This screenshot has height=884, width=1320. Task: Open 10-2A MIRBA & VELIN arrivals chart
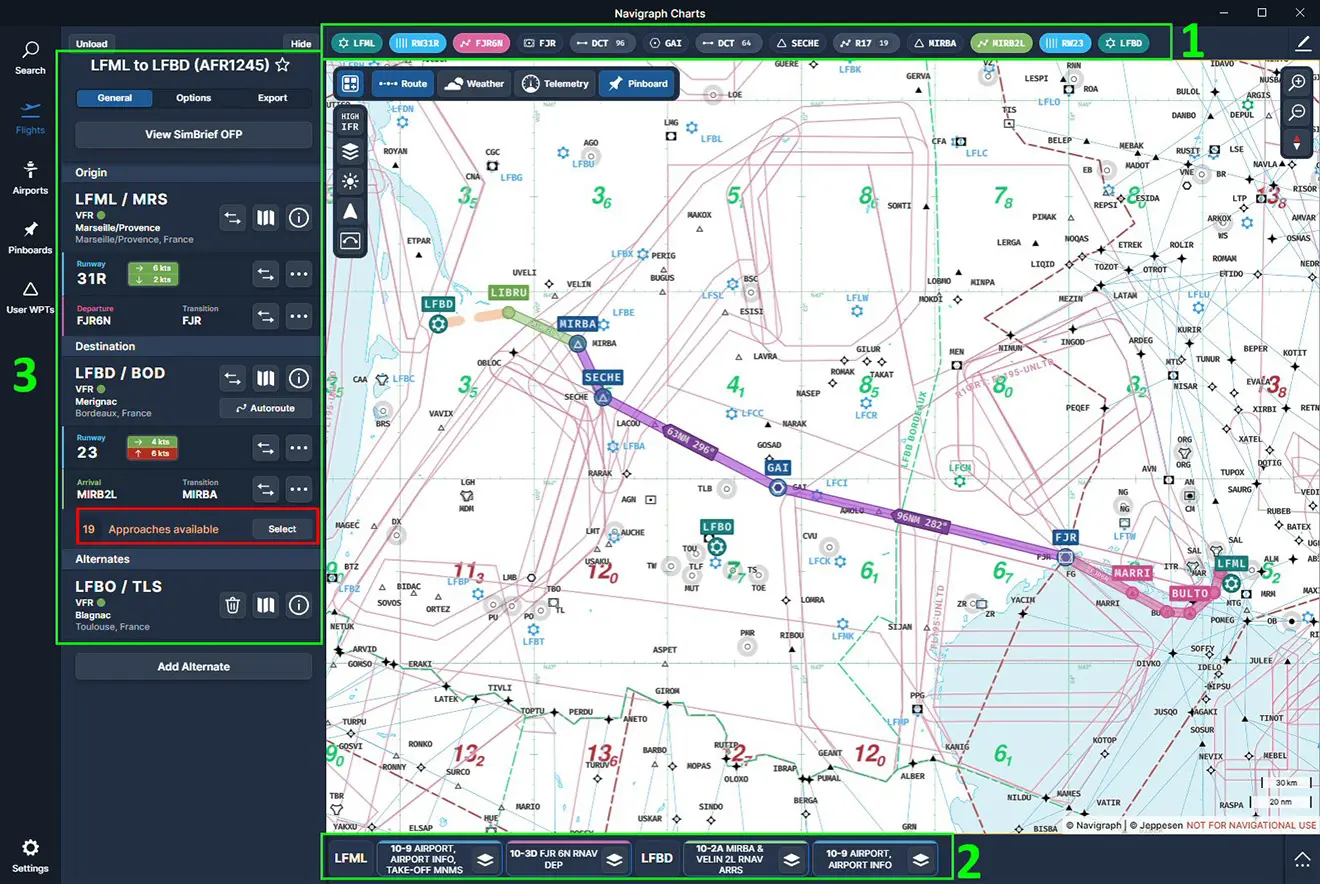[x=729, y=858]
